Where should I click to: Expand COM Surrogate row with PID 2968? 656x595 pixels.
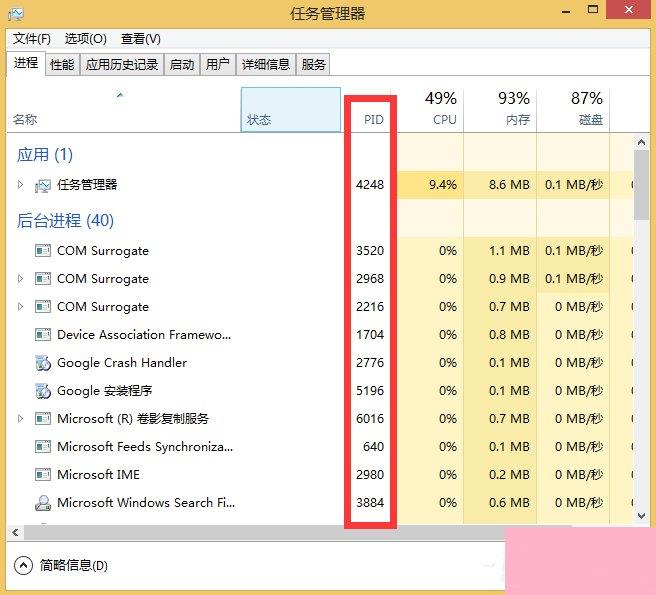coord(20,279)
